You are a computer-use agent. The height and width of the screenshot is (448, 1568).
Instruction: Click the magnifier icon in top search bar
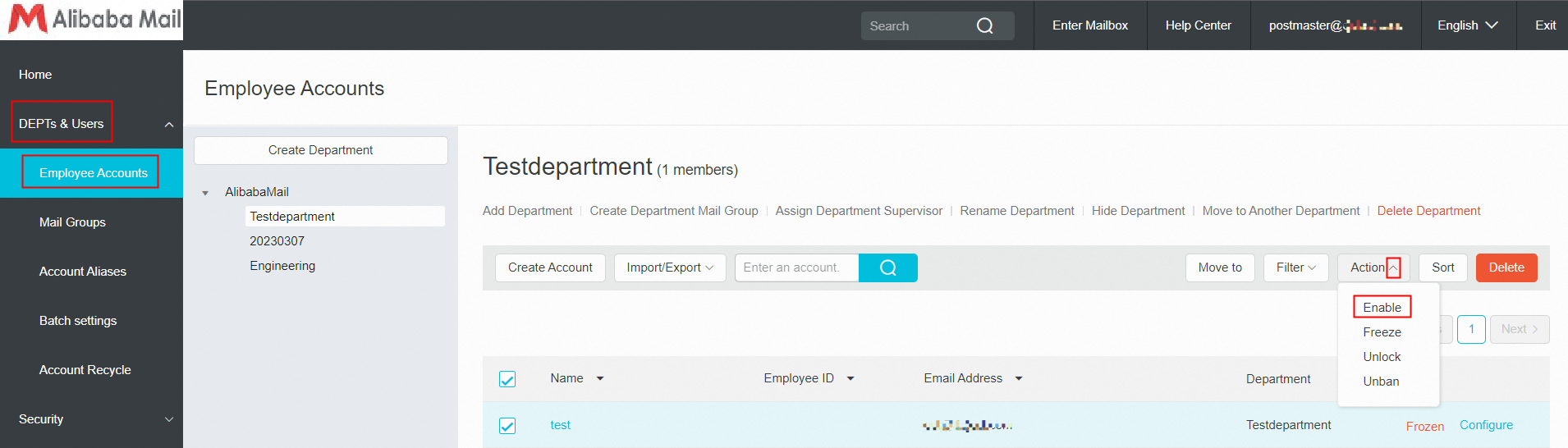pos(985,26)
